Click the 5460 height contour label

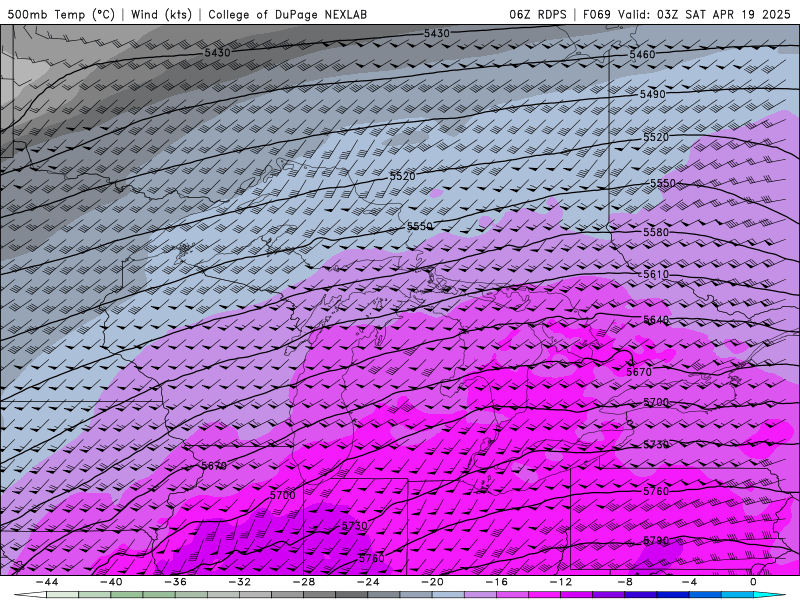[642, 54]
